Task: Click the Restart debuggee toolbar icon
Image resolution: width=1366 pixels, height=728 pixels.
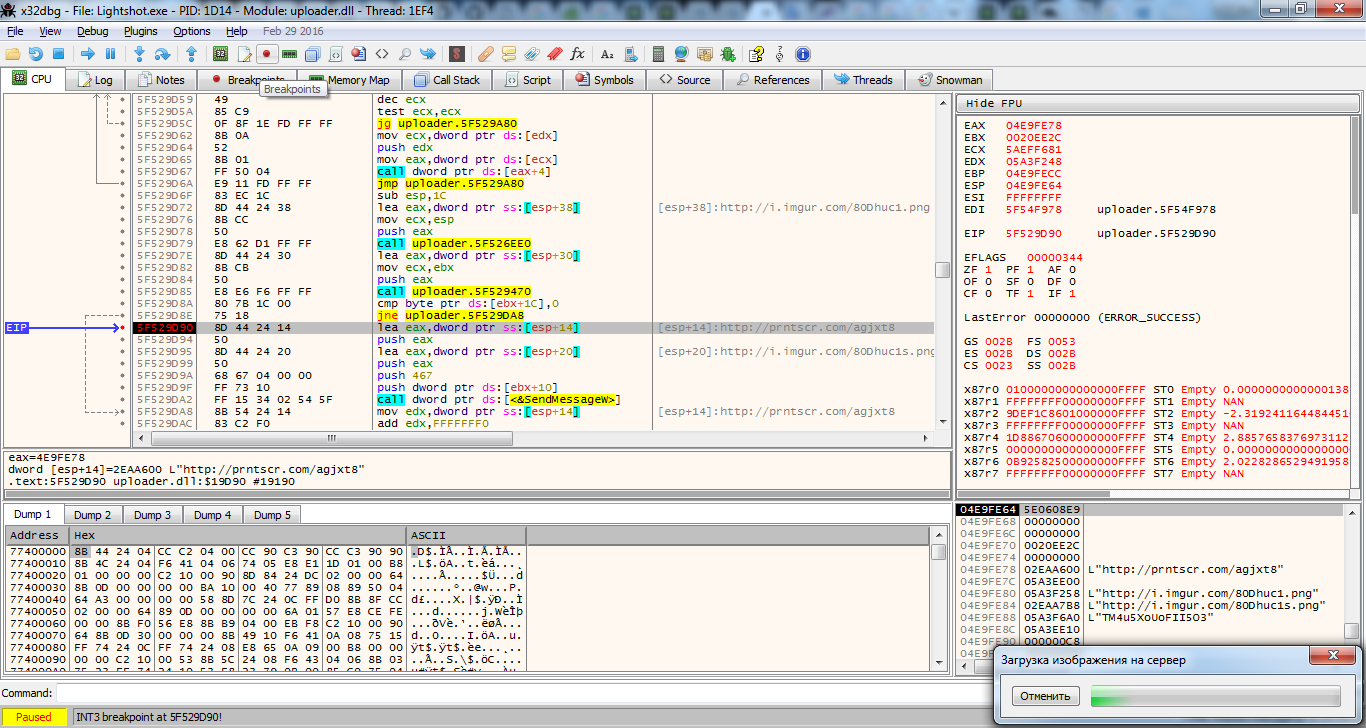Action: [x=36, y=54]
